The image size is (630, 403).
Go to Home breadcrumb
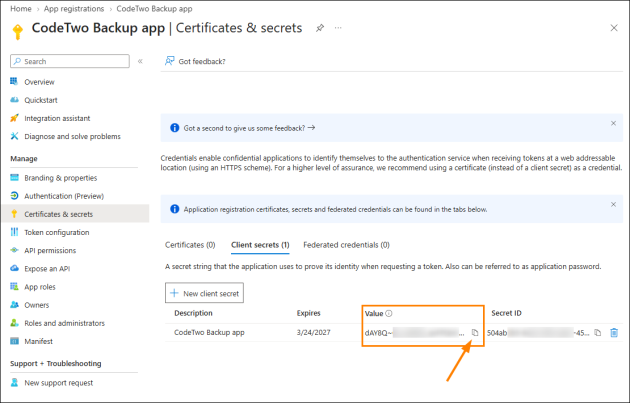[x=21, y=8]
